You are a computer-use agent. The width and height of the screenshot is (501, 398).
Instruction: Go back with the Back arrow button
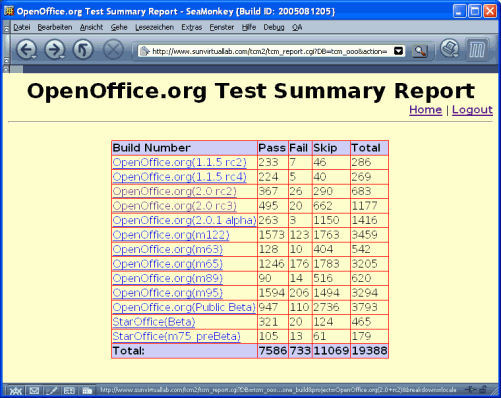point(26,50)
